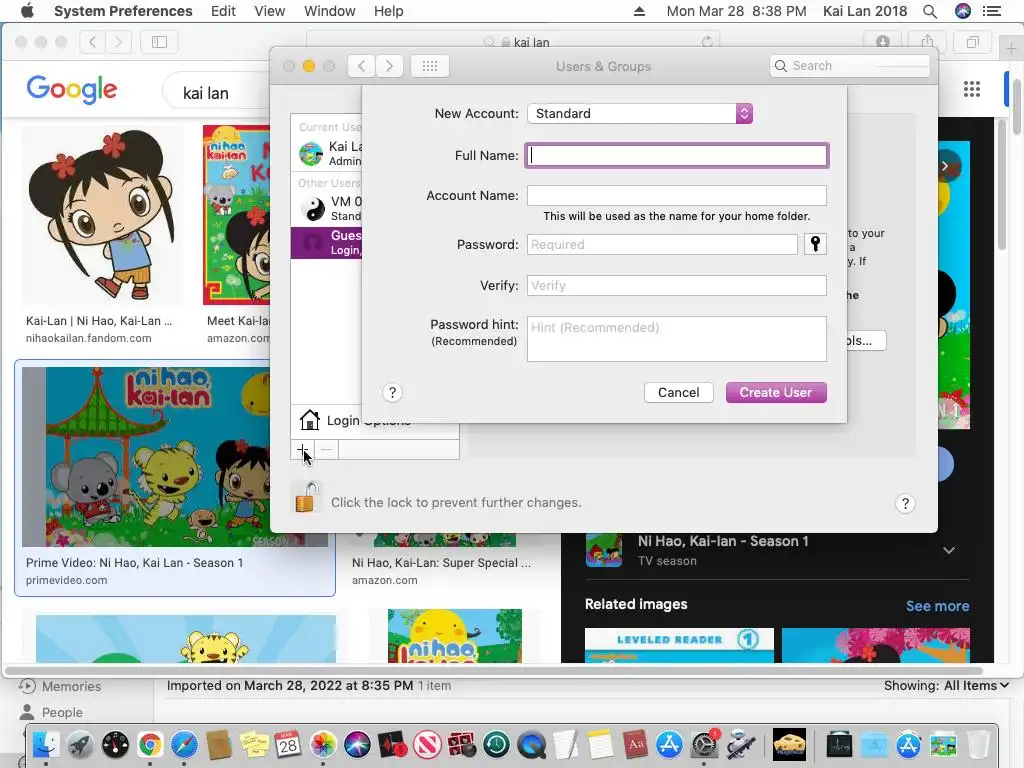Open the Edit menu
This screenshot has width=1024, height=768.
[x=223, y=11]
